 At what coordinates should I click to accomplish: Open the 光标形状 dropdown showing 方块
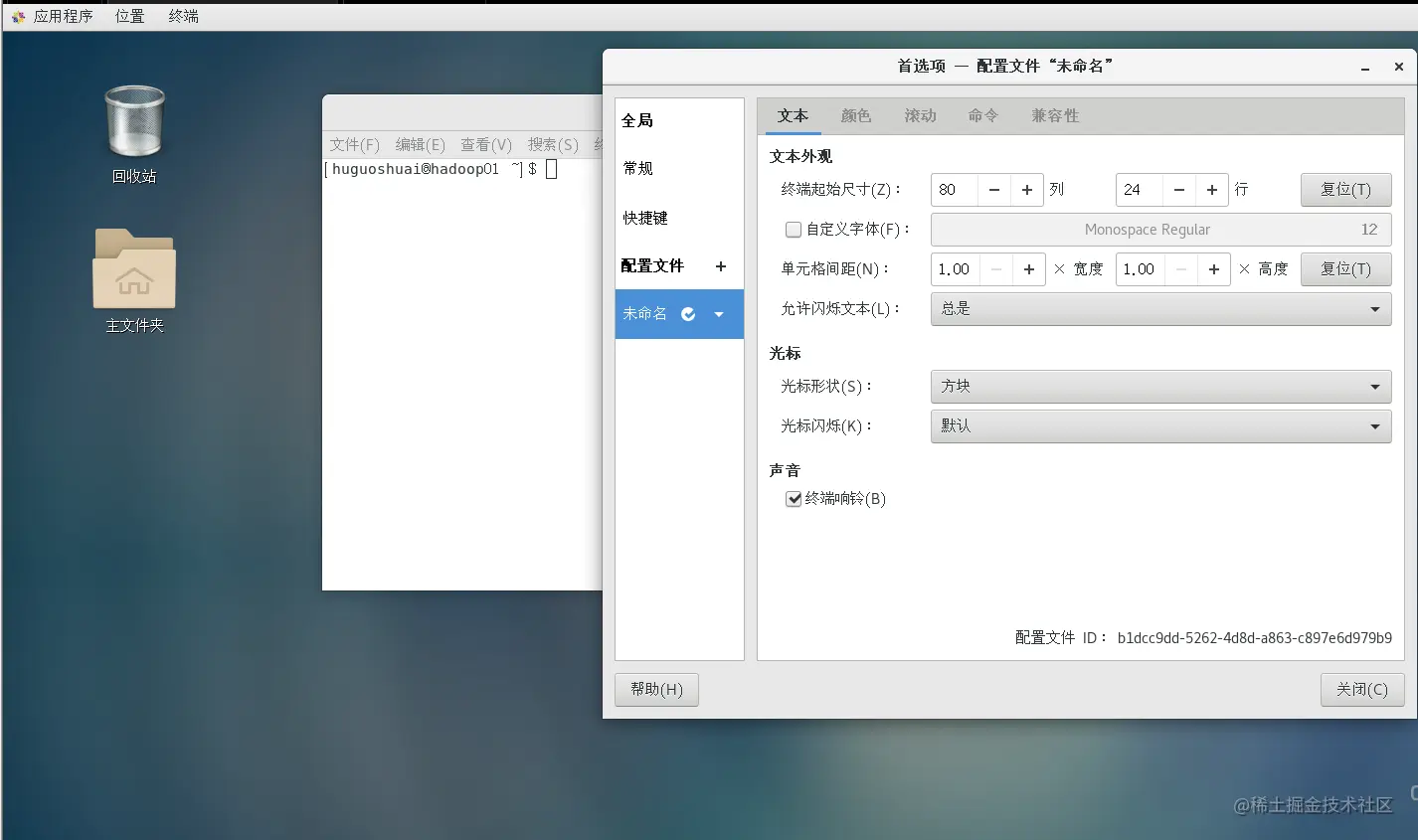pyautogui.click(x=1160, y=387)
